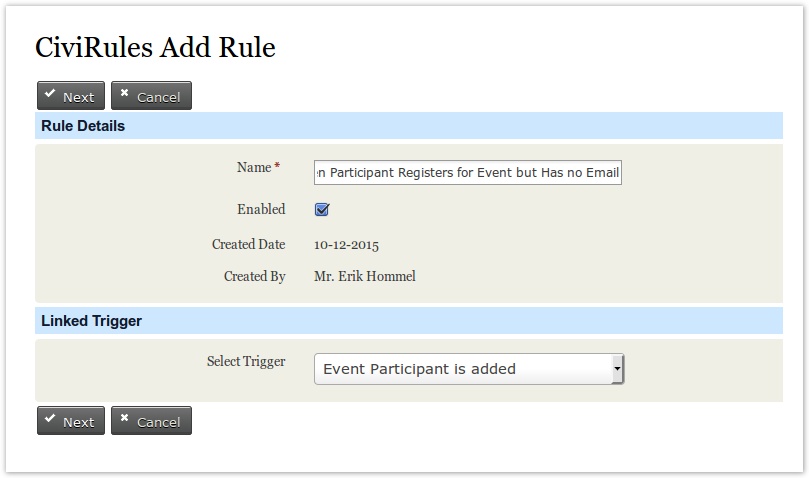Click the arrow on the Event Participant is added combo box
The height and width of the screenshot is (478, 809).
pyautogui.click(x=617, y=369)
